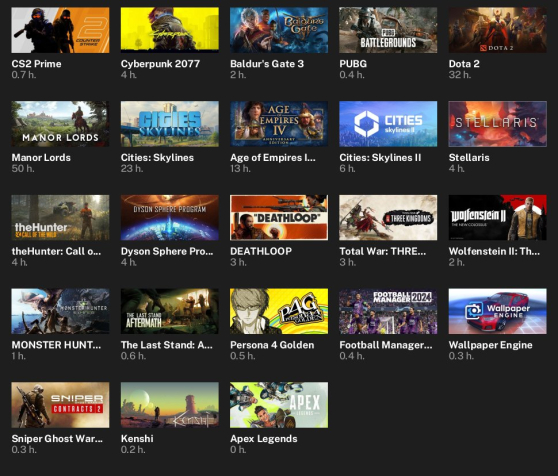Screen dimensions: 558x476
Task: Click the '0.6 h.' playtime under The Last Stand
Action: pos(133,356)
